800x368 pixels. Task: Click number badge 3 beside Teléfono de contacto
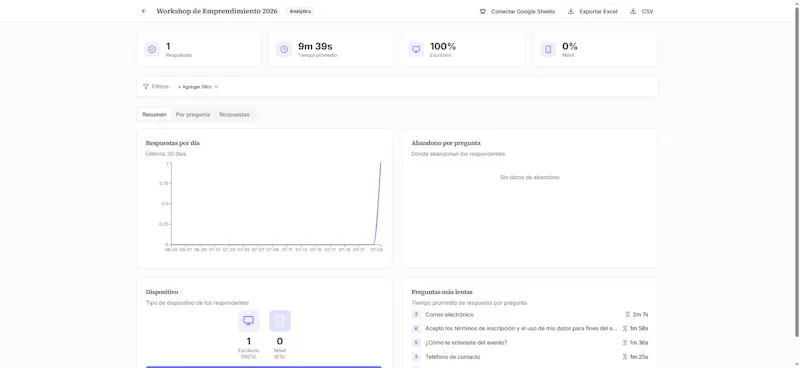point(416,357)
